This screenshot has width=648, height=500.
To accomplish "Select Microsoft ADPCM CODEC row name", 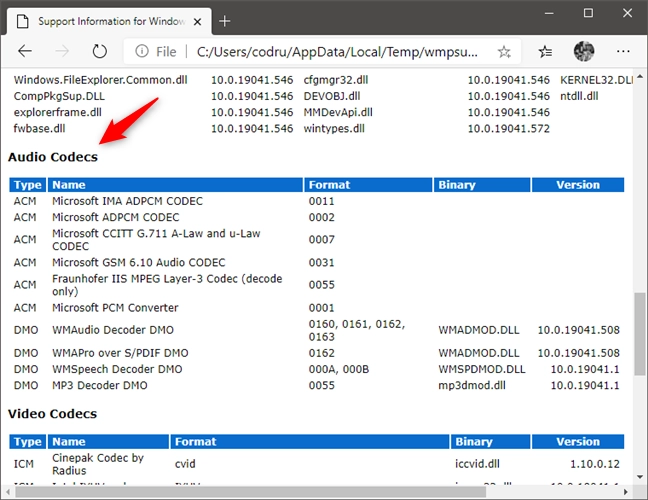I will click(x=116, y=217).
